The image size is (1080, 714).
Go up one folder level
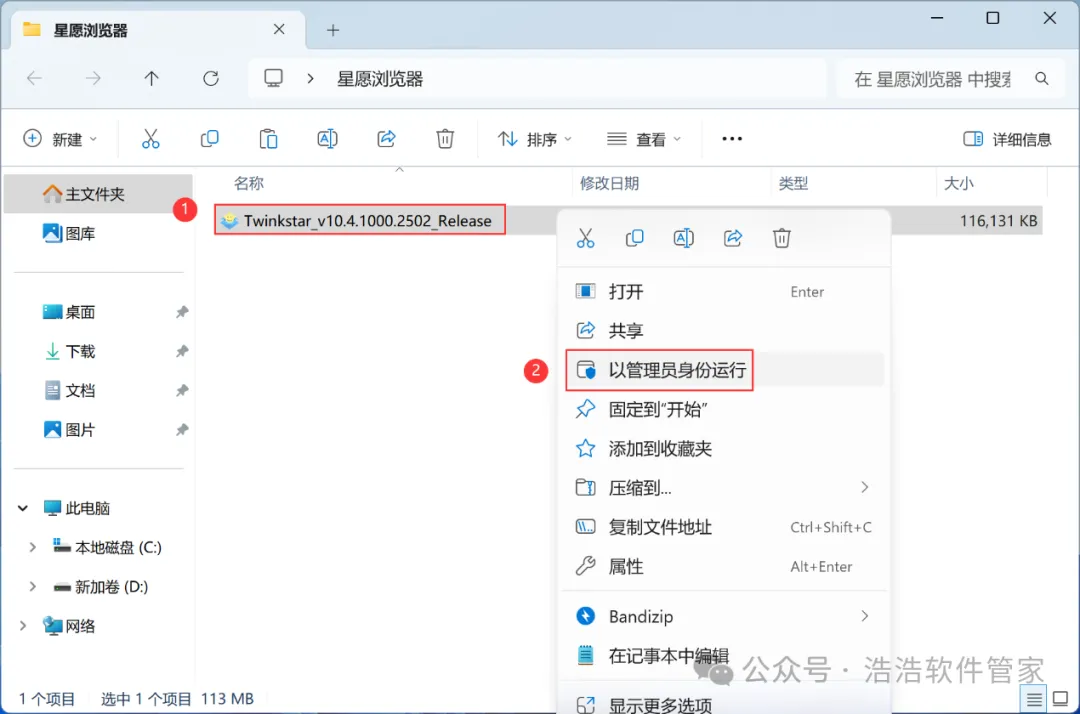152,78
